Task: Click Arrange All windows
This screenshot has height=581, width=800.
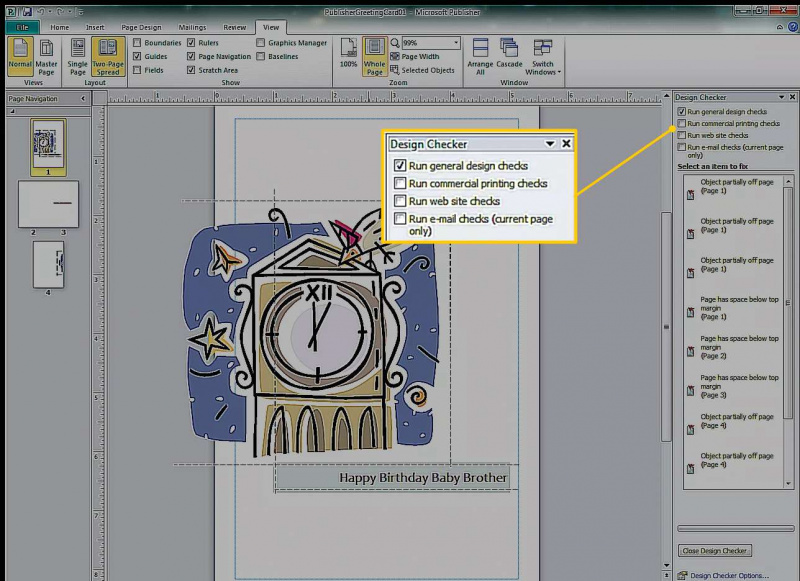Action: (x=480, y=56)
